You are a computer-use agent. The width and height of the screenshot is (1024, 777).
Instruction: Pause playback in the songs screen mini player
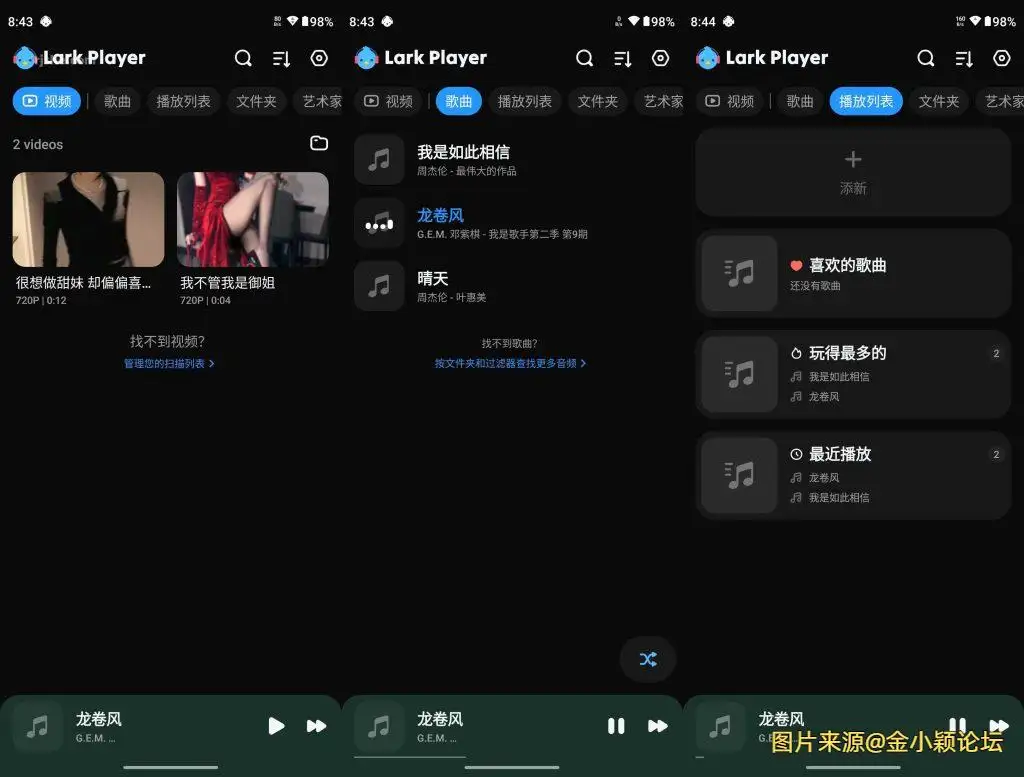point(616,726)
